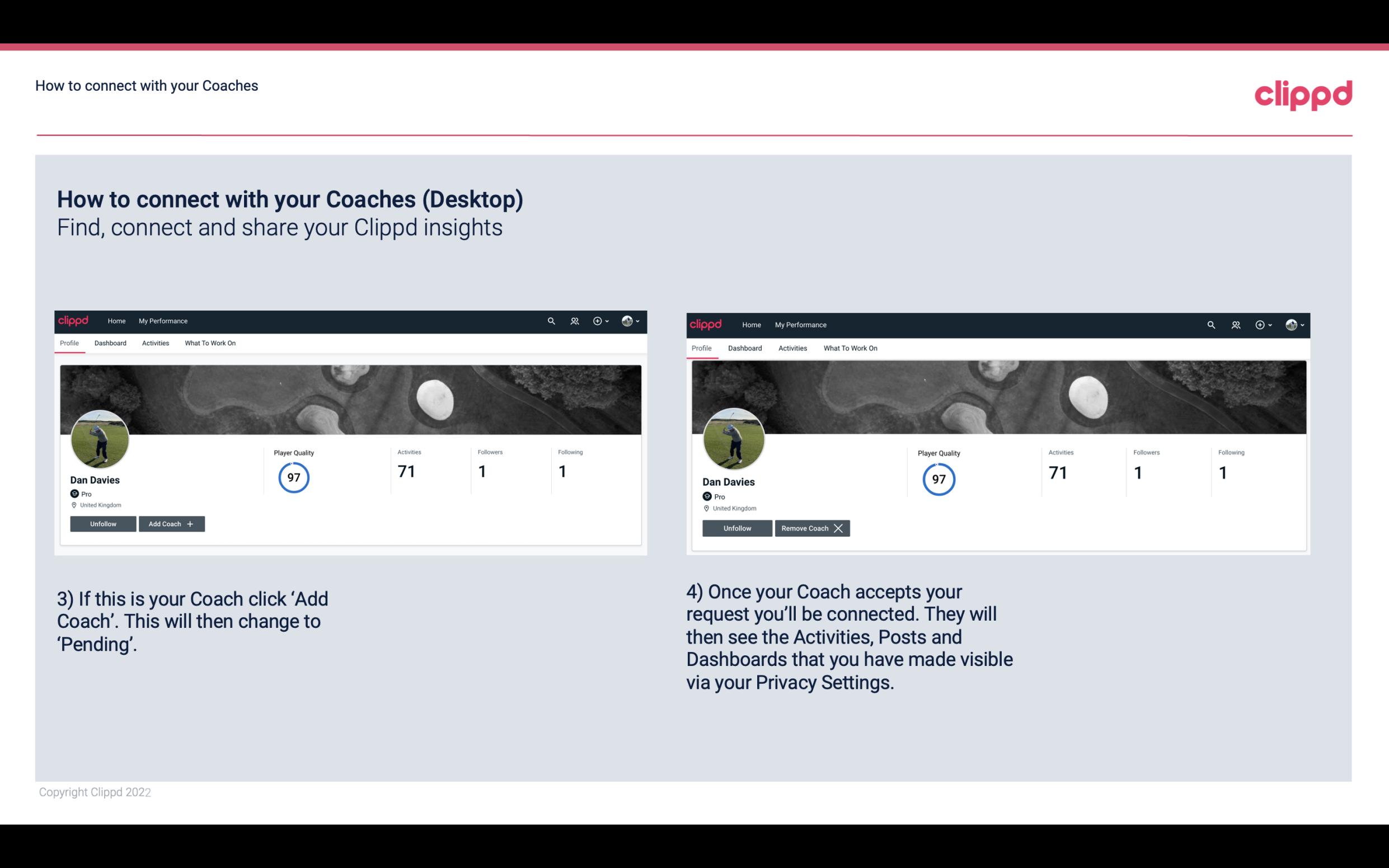Screen dimensions: 1389x868
Task: Select the 'Profile' tab on left screenshot
Action: pyautogui.click(x=69, y=343)
